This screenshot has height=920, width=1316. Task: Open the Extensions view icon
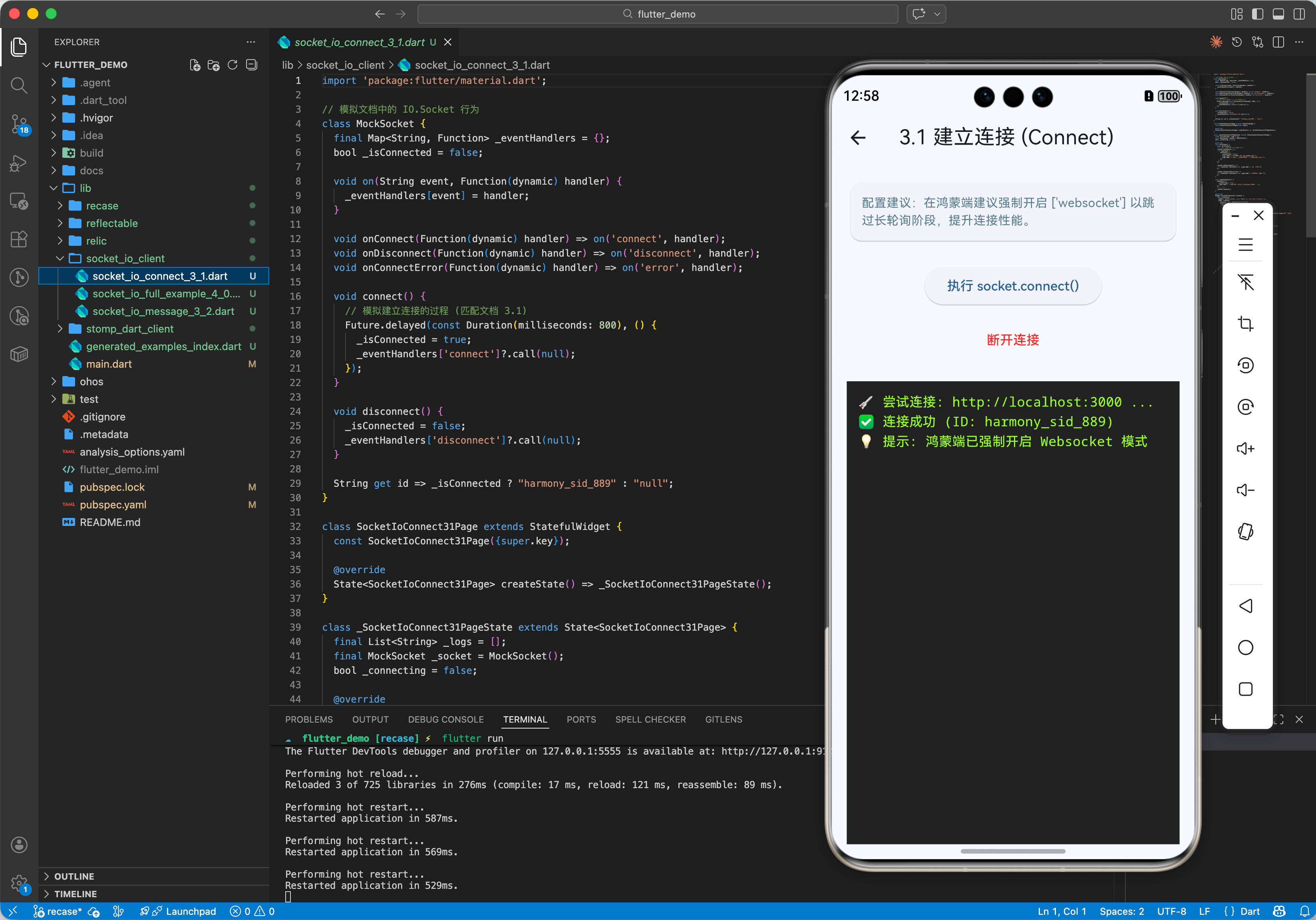(x=19, y=239)
